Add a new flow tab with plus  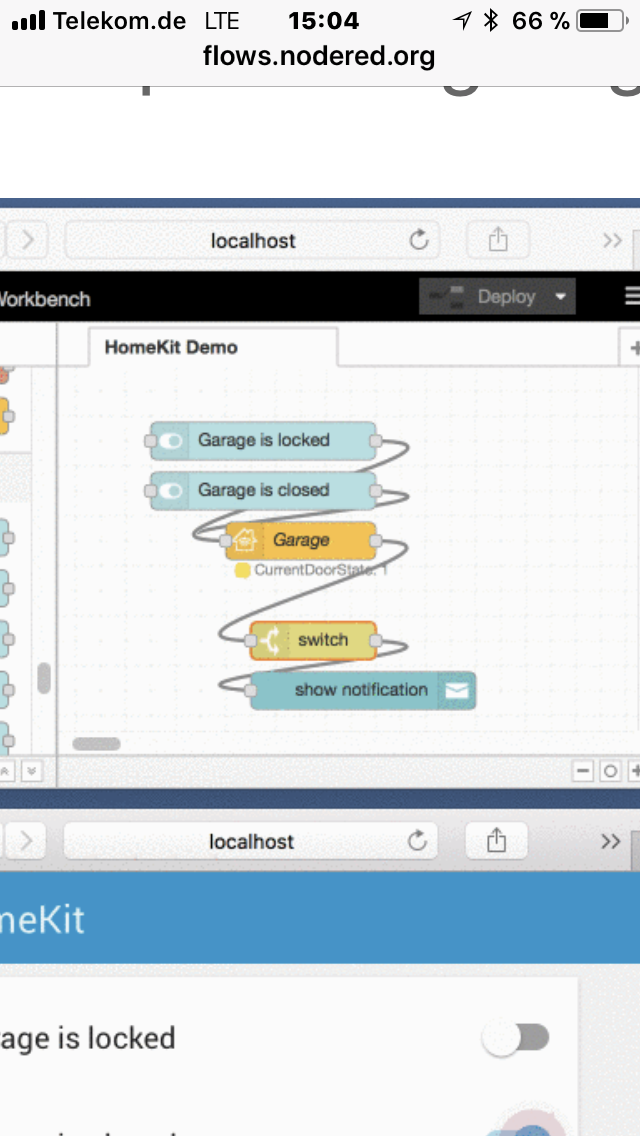coord(632,348)
